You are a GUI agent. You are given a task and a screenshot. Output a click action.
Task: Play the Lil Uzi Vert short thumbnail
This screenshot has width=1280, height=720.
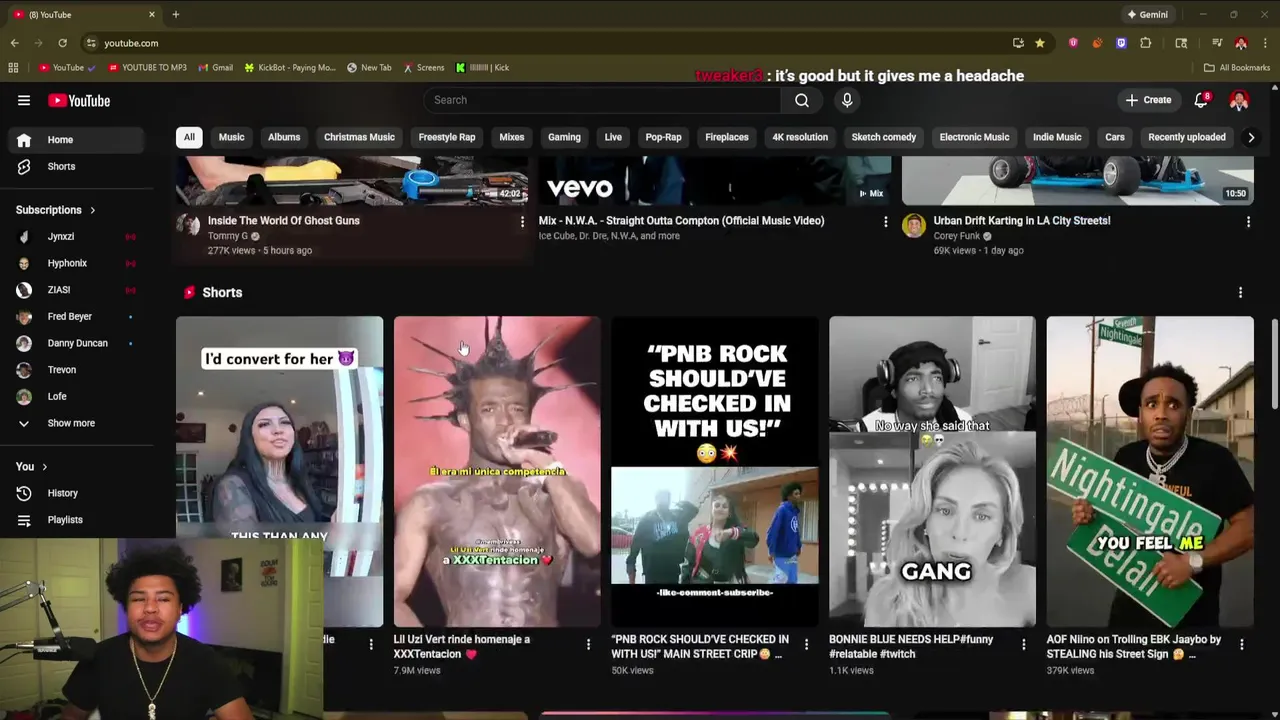[x=497, y=471]
